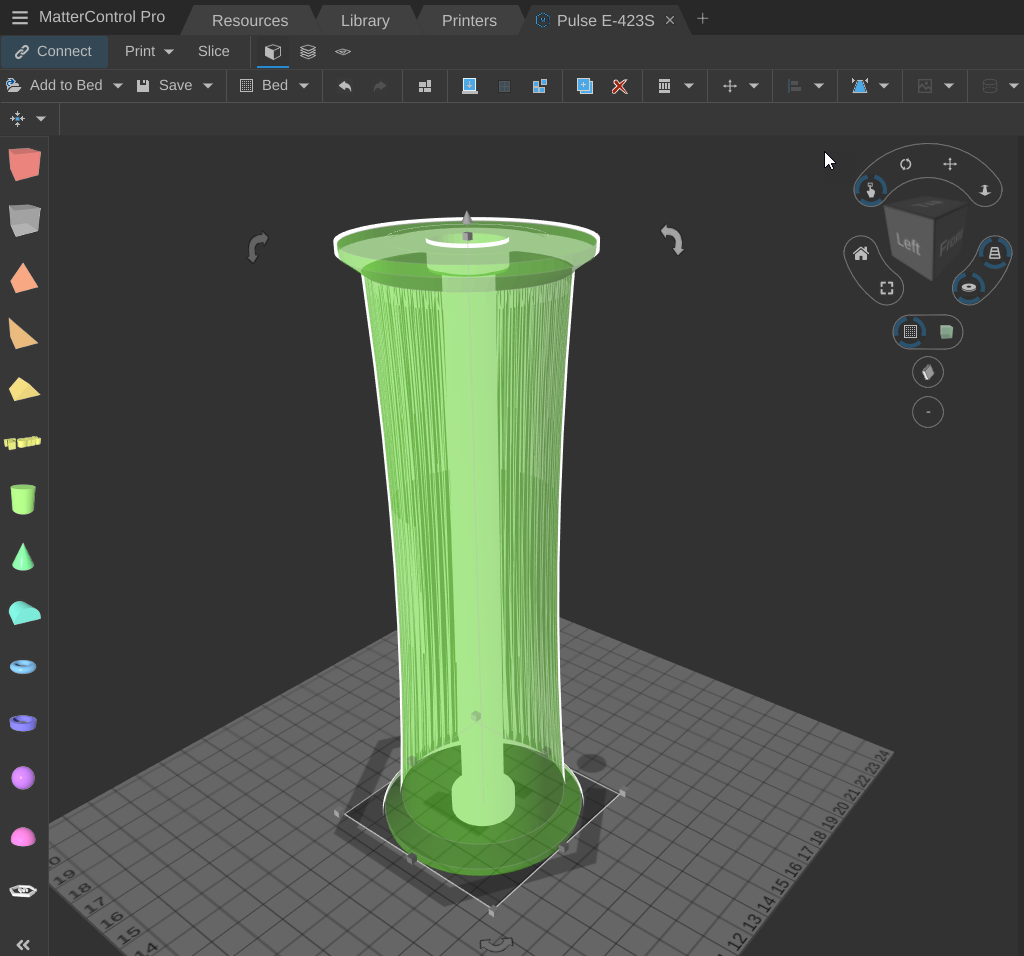Connect to the printer

[54, 52]
